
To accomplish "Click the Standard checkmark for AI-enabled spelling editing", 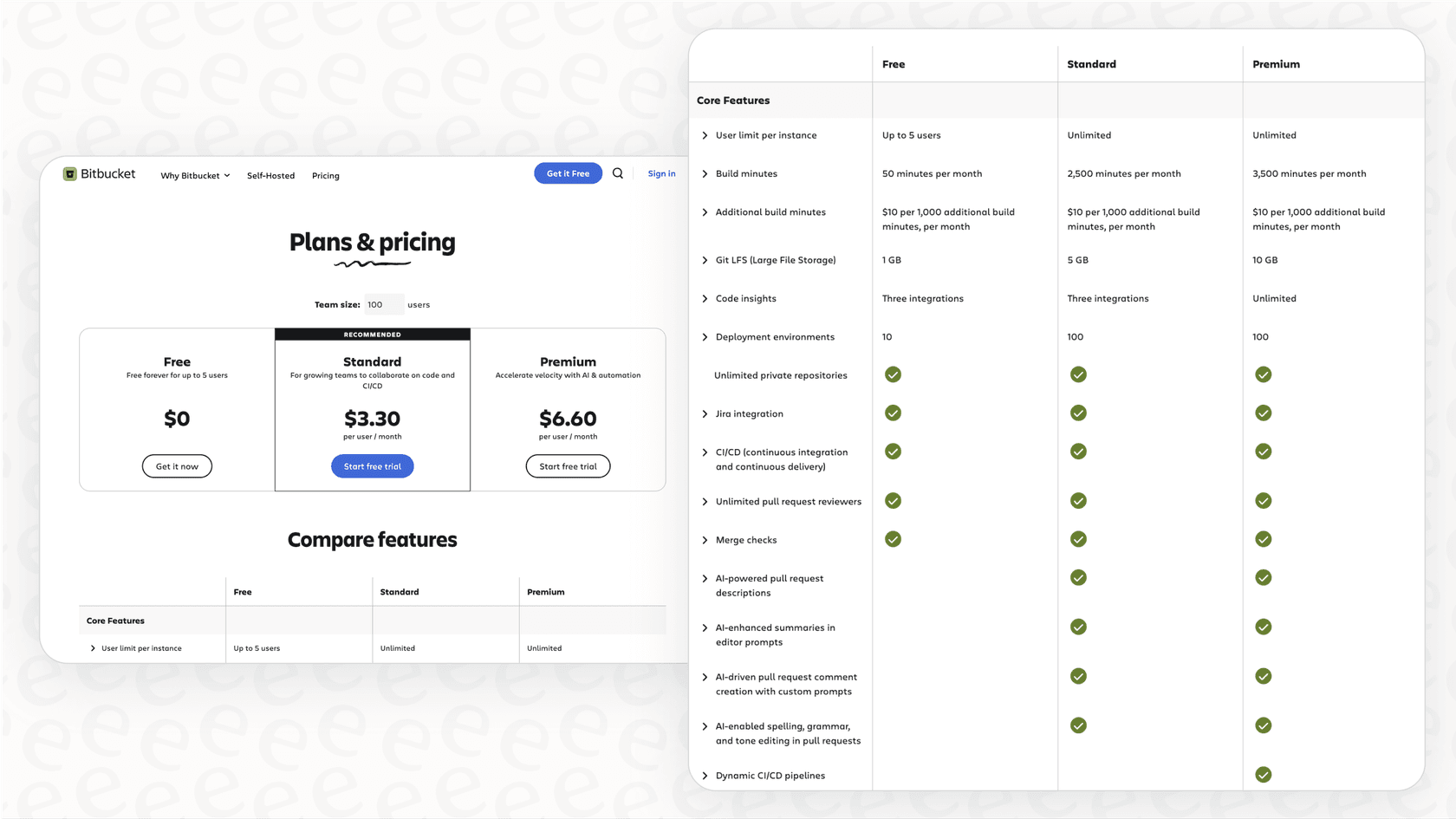I will 1078,725.
